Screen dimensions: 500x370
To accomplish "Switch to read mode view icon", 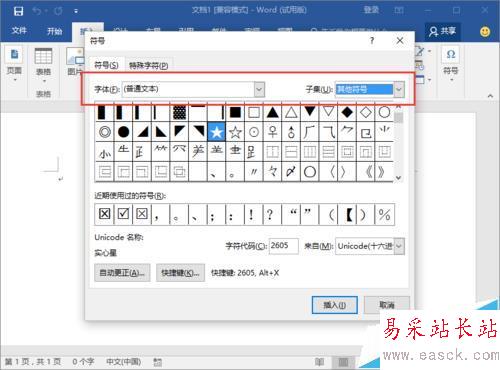I will coord(319,362).
